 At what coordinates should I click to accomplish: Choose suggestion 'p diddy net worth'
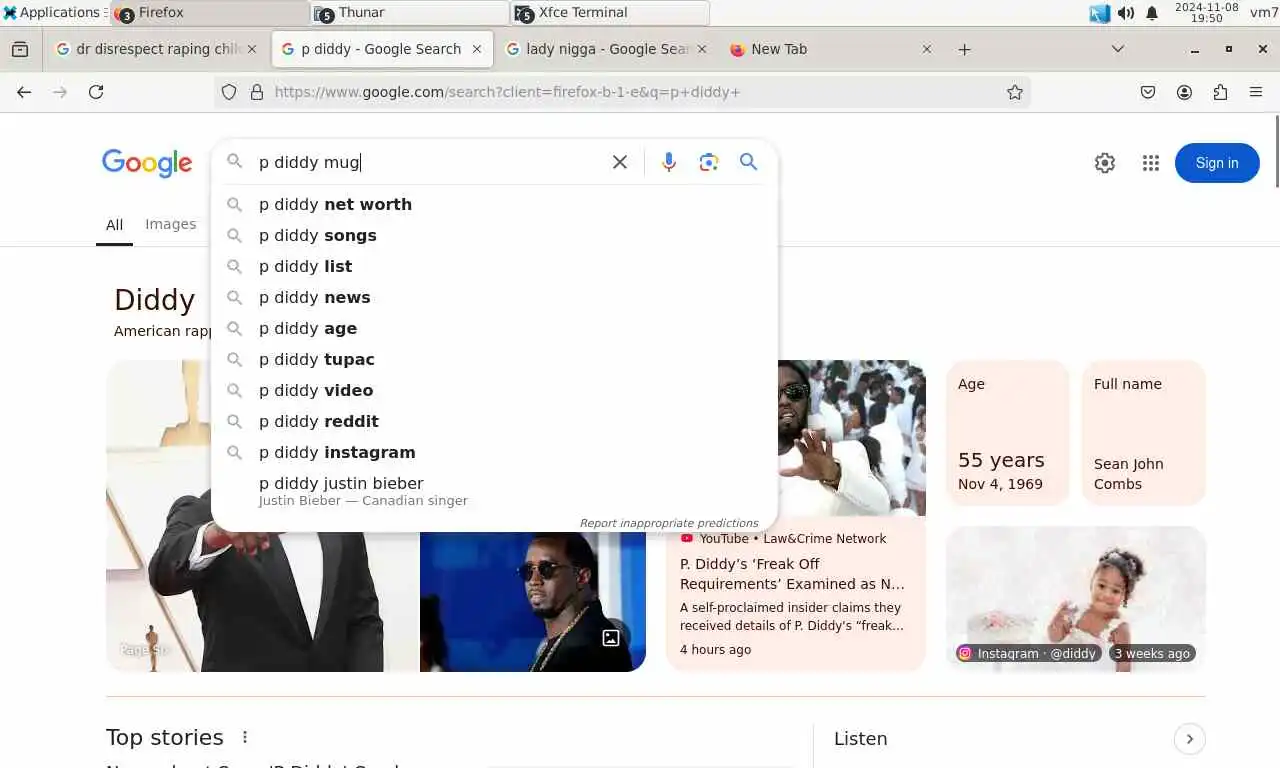click(494, 204)
